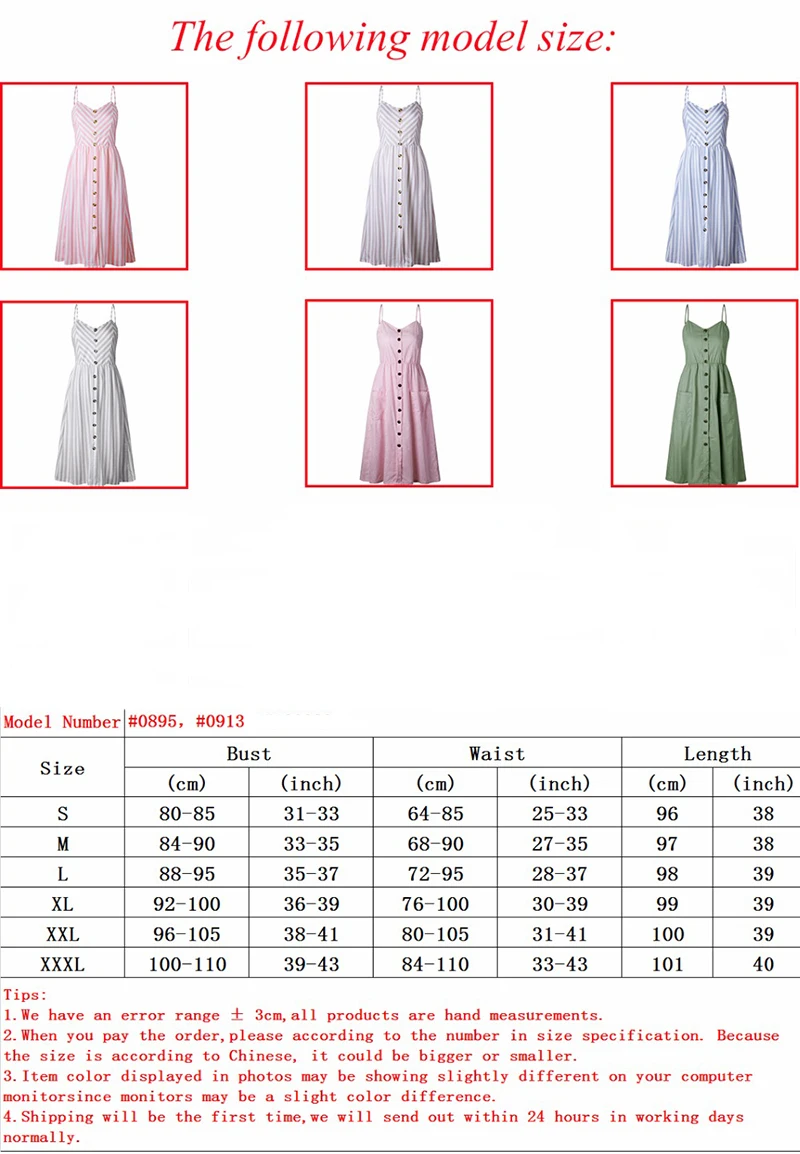The height and width of the screenshot is (1154, 800).
Task: Click waist value "72-95"
Action: coord(436,874)
